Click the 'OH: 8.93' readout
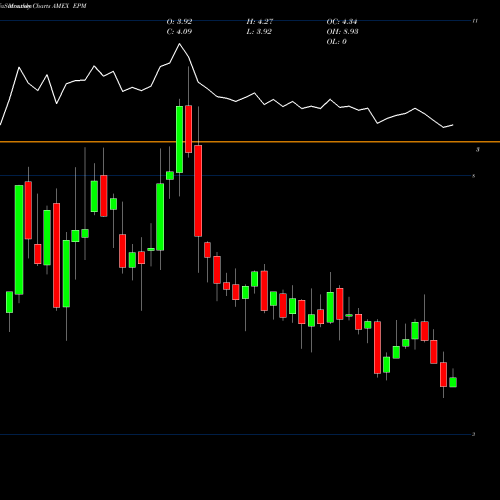The width and height of the screenshot is (500, 500). click(342, 32)
